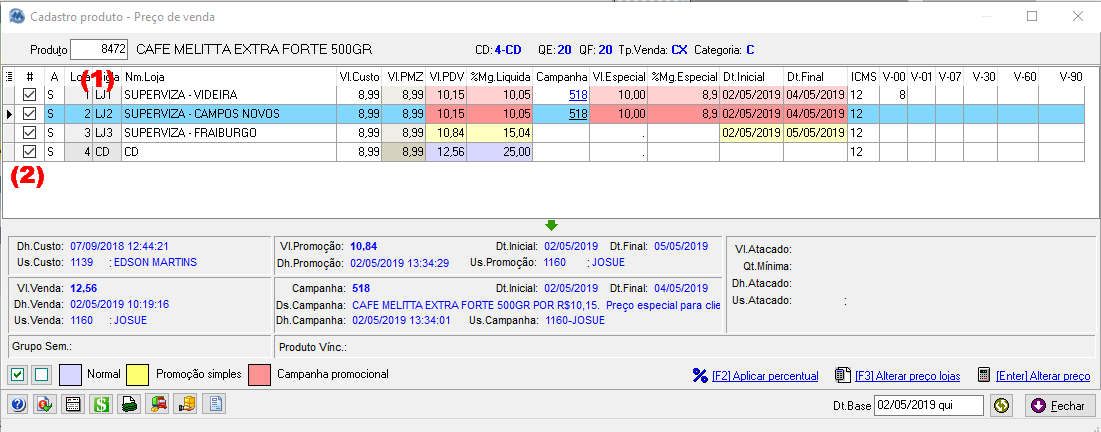The width and height of the screenshot is (1101, 432).
Task: Click the 12,56 Vl.PDV cell in CD row
Action: pos(446,152)
